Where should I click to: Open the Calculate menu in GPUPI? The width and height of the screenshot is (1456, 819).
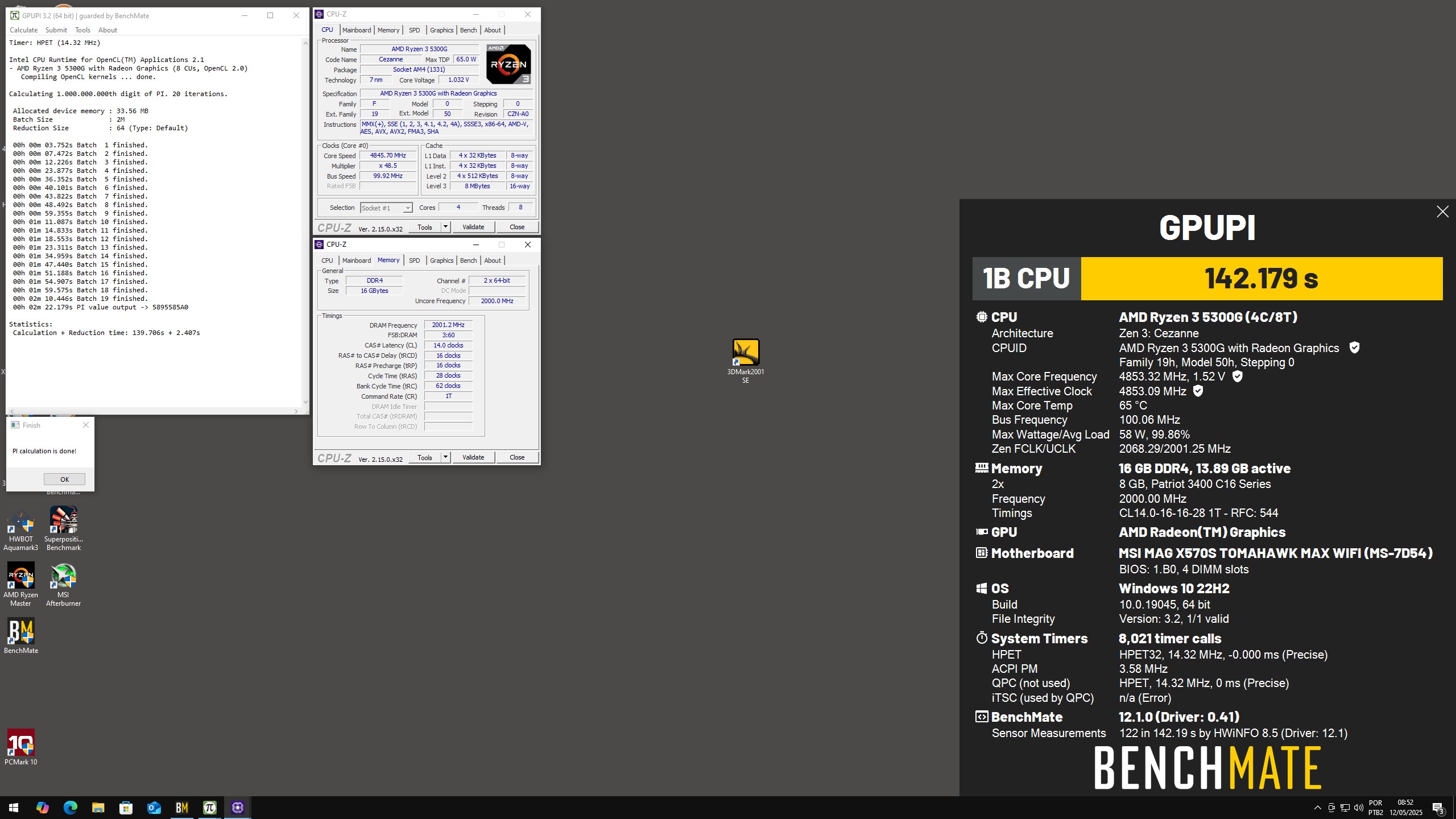click(x=23, y=30)
